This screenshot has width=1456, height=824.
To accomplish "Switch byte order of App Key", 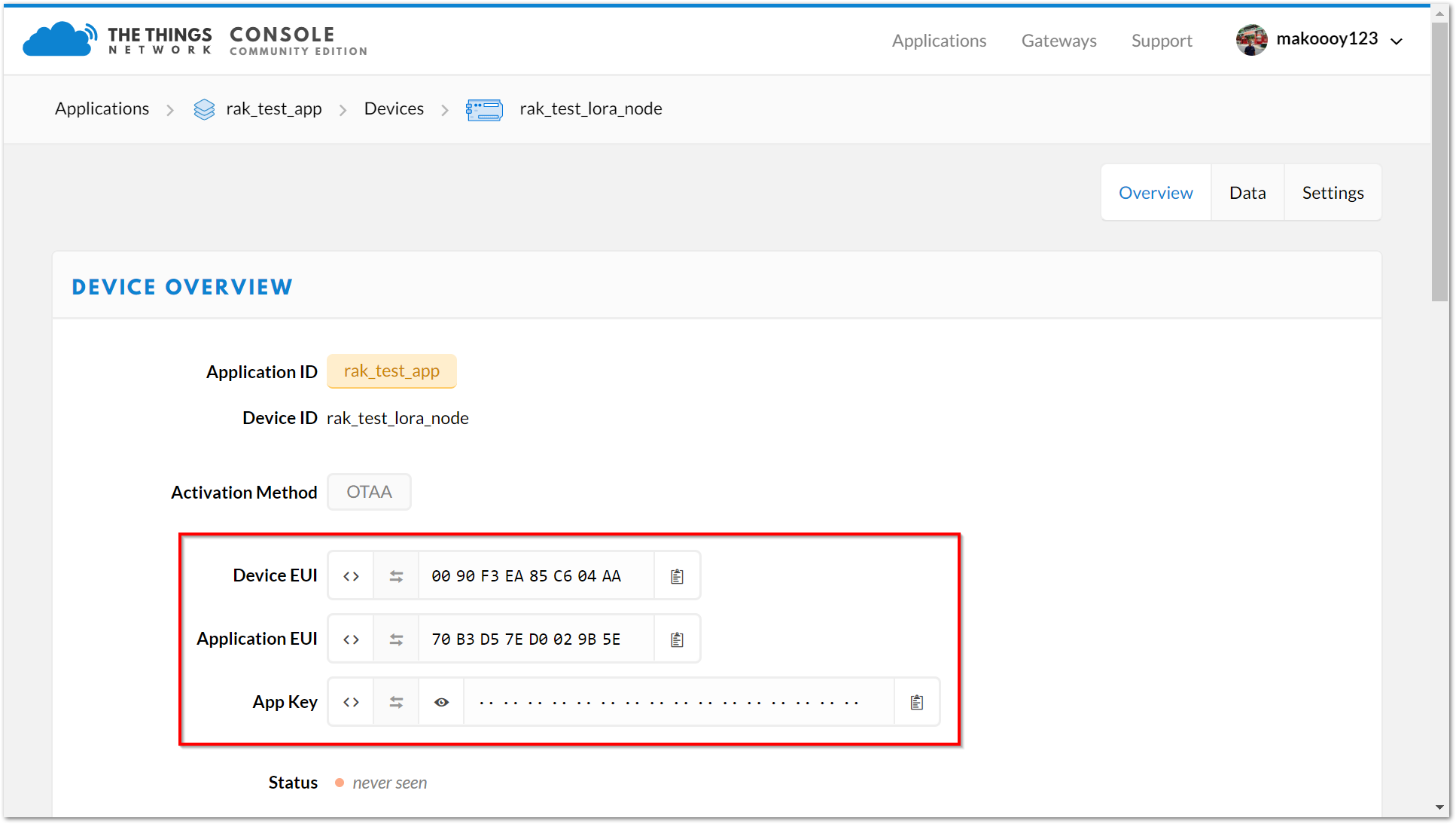I will click(x=396, y=703).
